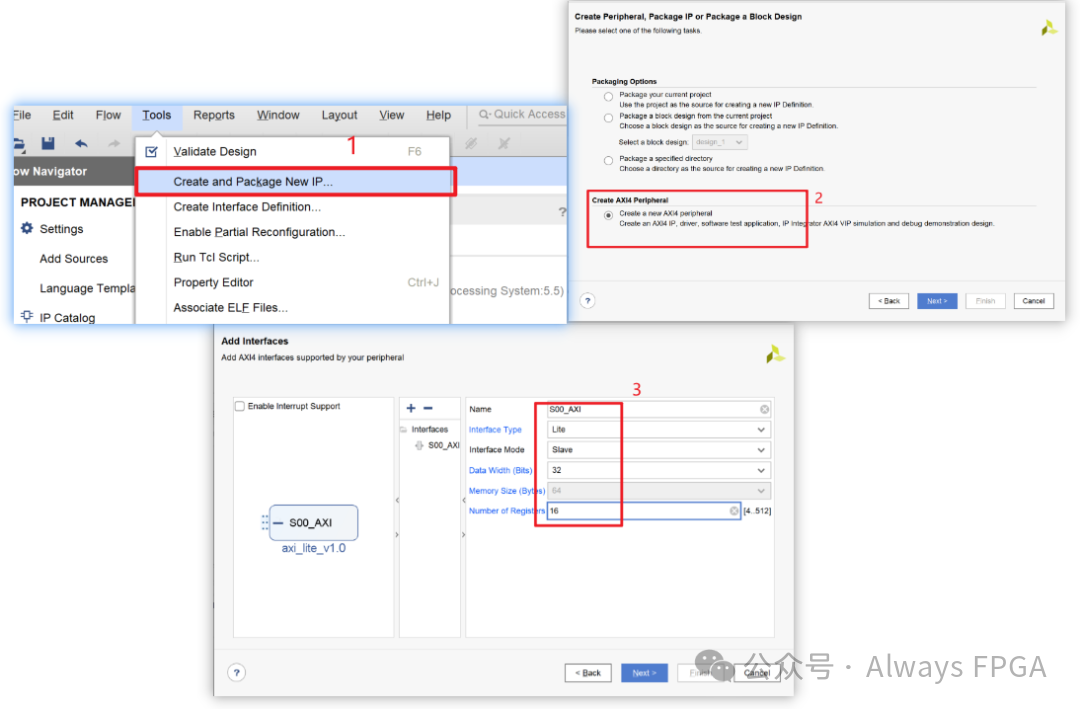Clear the Name field using its X icon
This screenshot has width=1080, height=709.
pos(765,409)
